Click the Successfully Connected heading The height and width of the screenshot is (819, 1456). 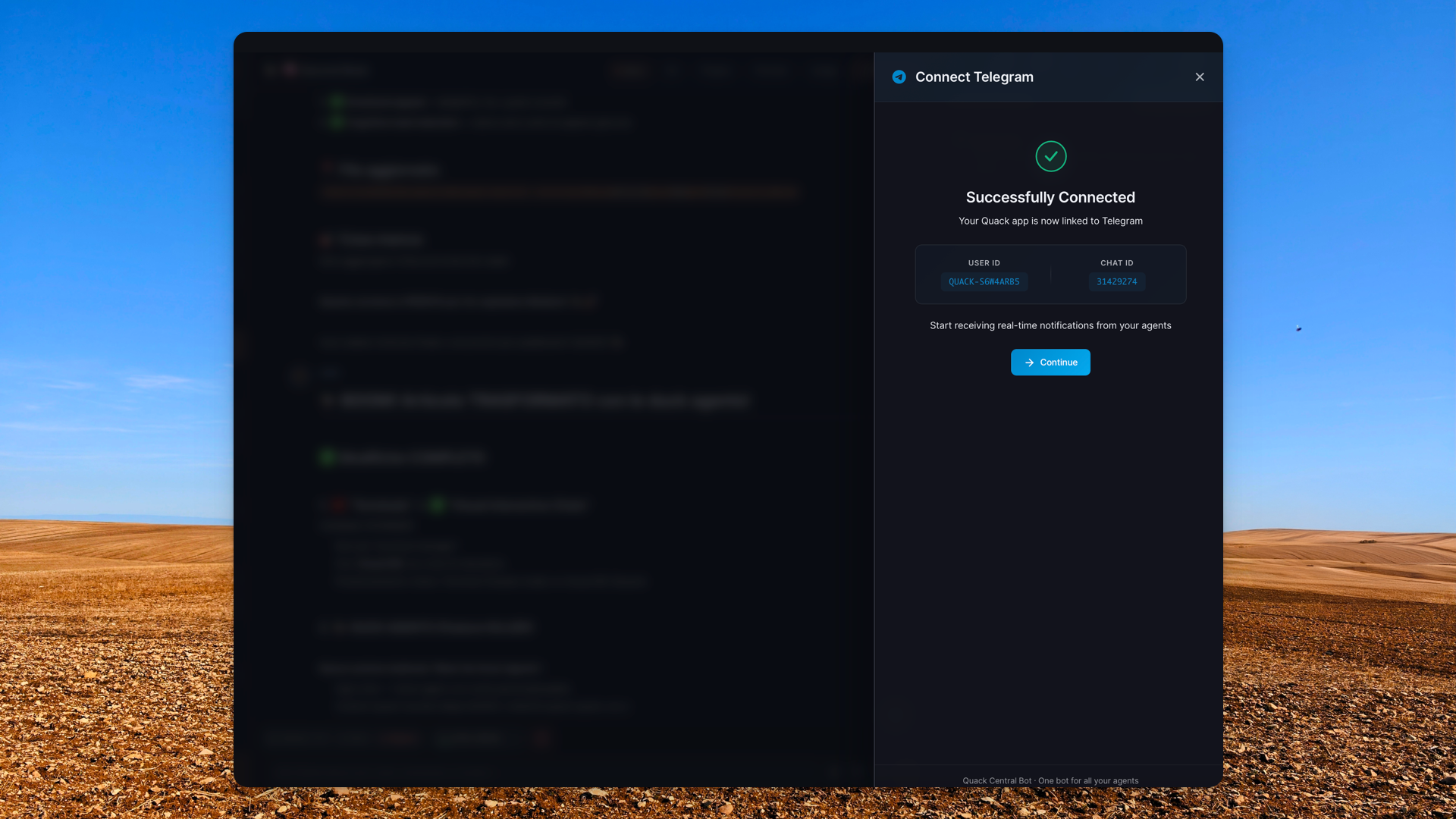click(1050, 197)
